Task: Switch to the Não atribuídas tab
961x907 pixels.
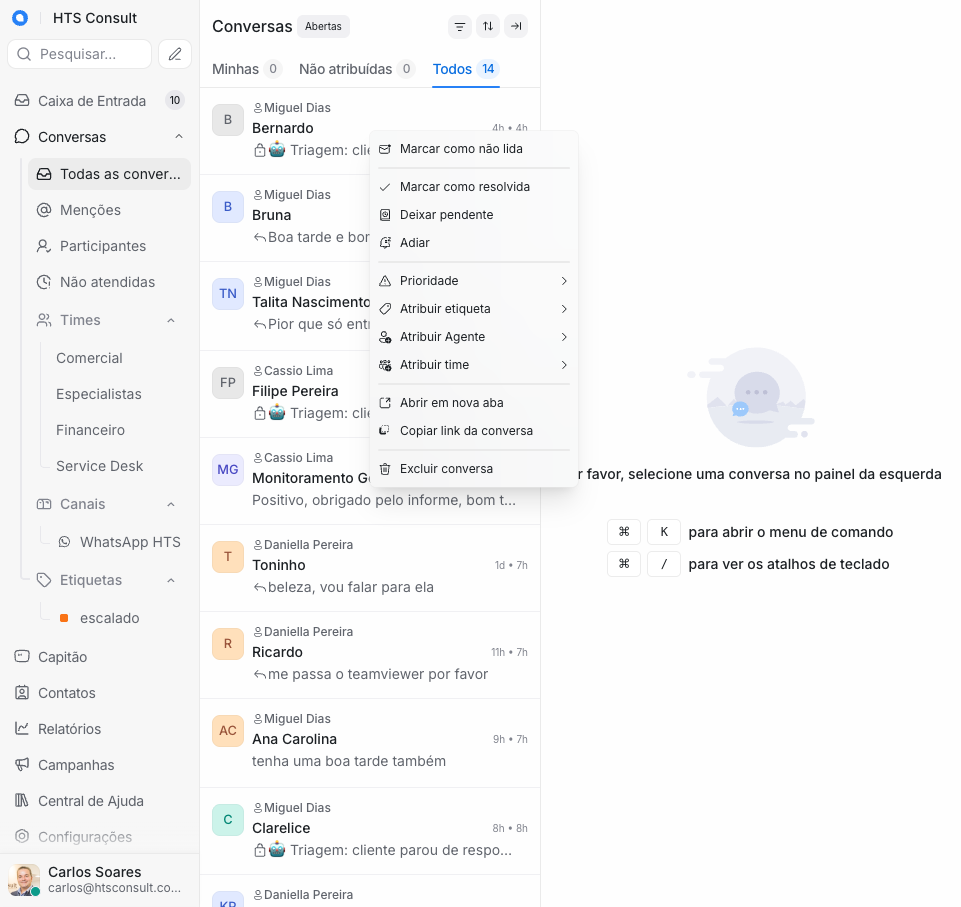Action: (x=357, y=69)
